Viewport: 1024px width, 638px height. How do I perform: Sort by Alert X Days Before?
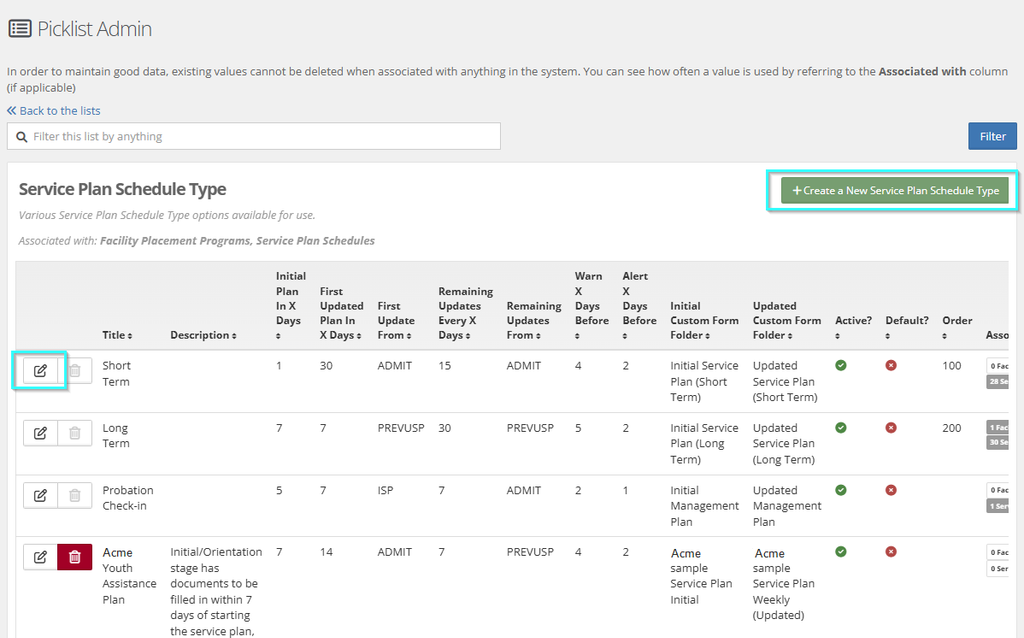(x=639, y=306)
